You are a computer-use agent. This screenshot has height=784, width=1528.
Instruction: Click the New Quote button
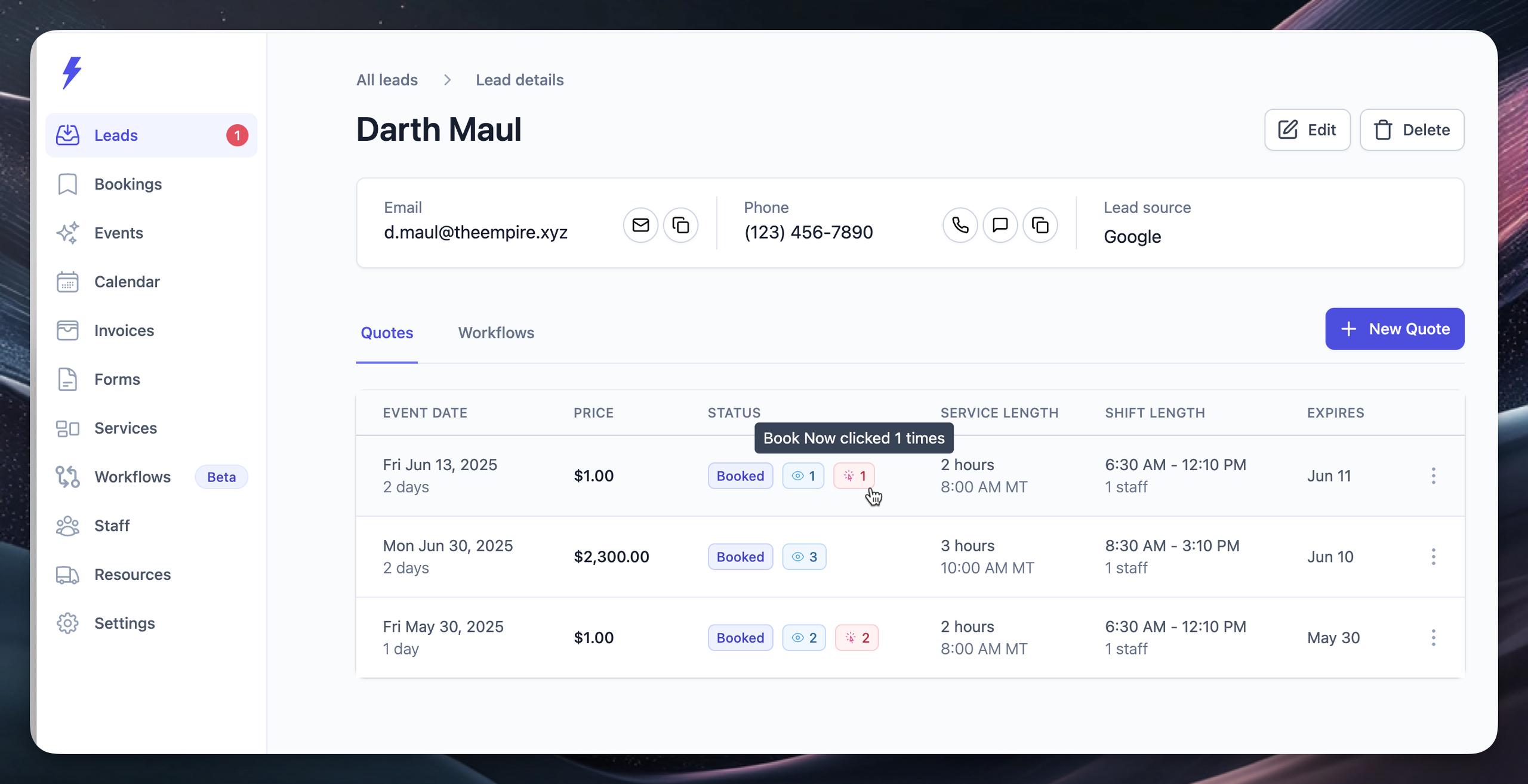[1394, 329]
